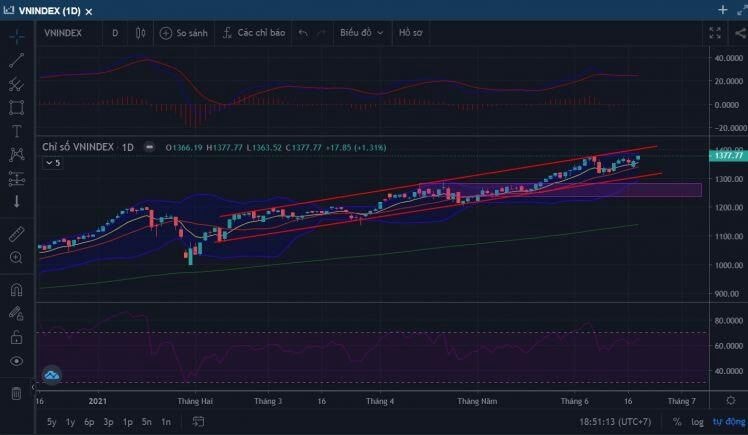
Task: Select the prediction and measurement tool
Action: [x=17, y=179]
